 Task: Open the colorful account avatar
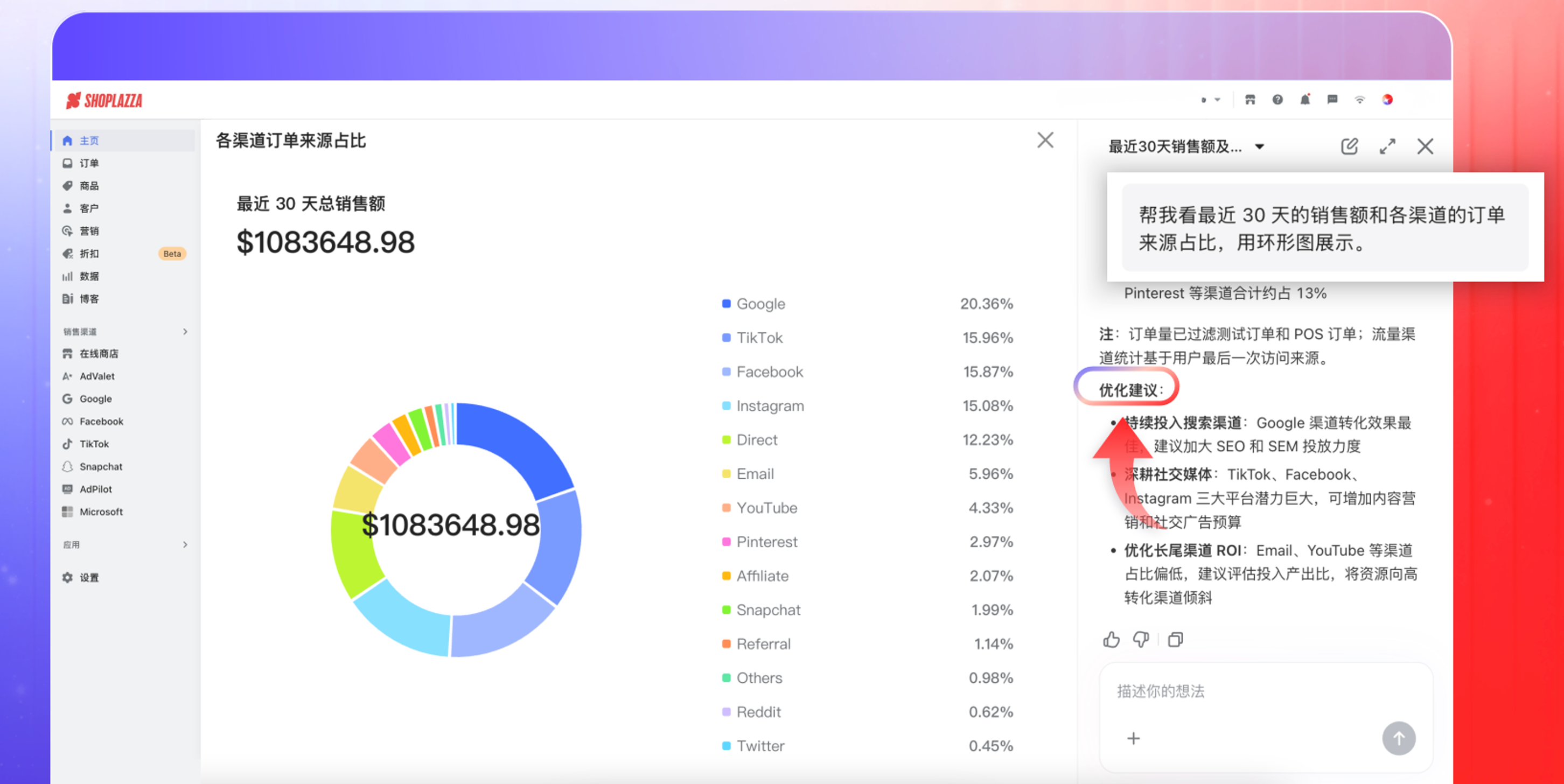coord(1387,100)
